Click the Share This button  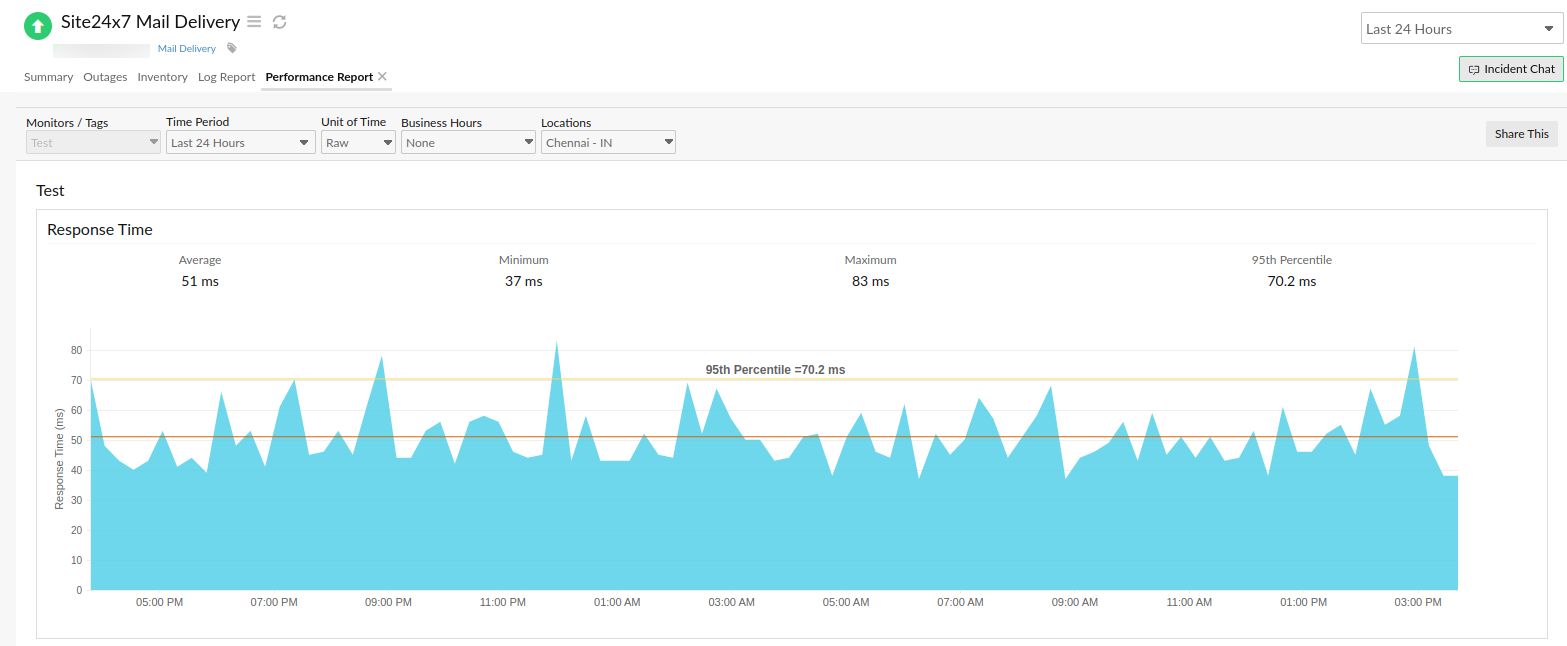(1521, 133)
